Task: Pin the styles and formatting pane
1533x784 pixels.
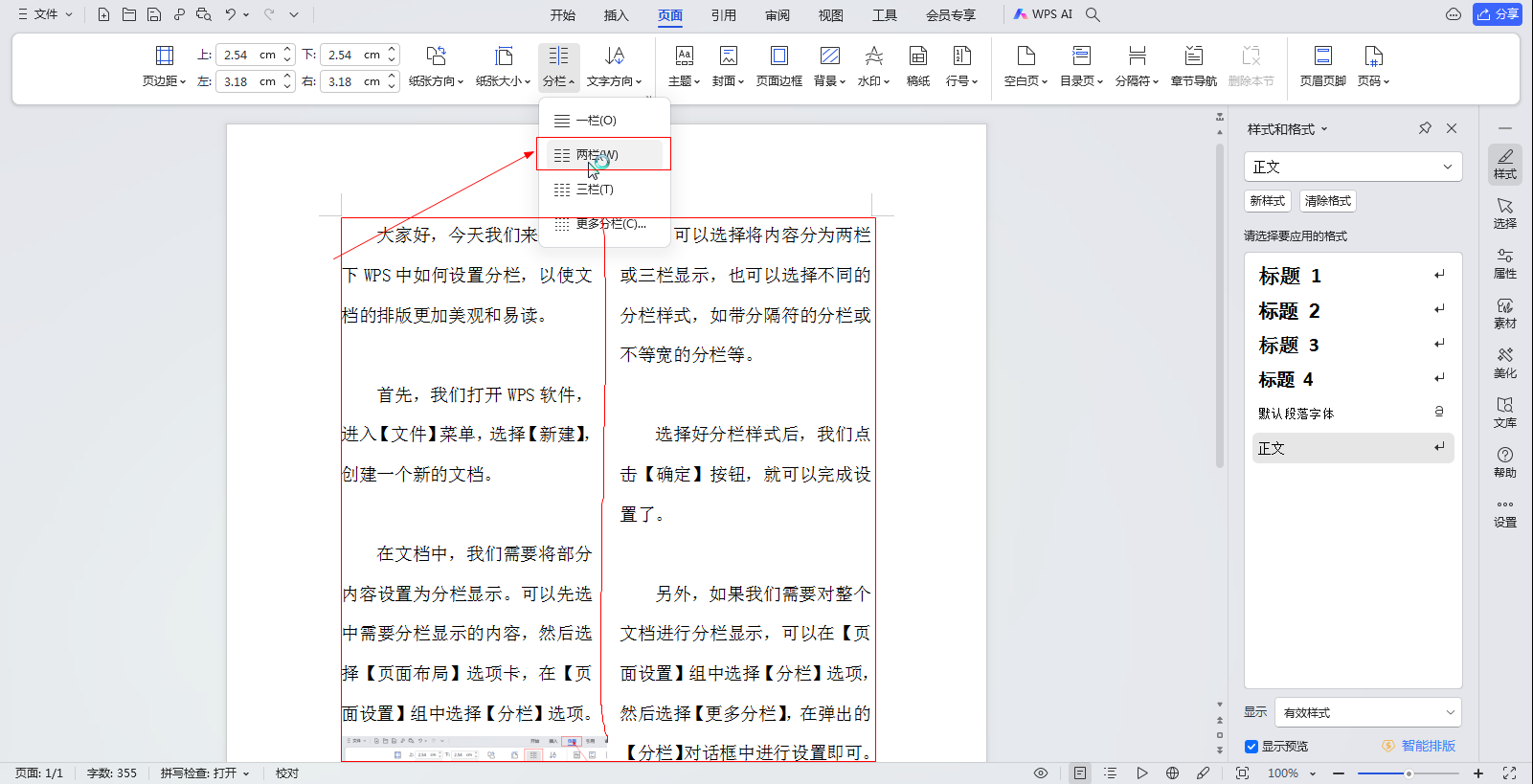Action: [x=1425, y=128]
